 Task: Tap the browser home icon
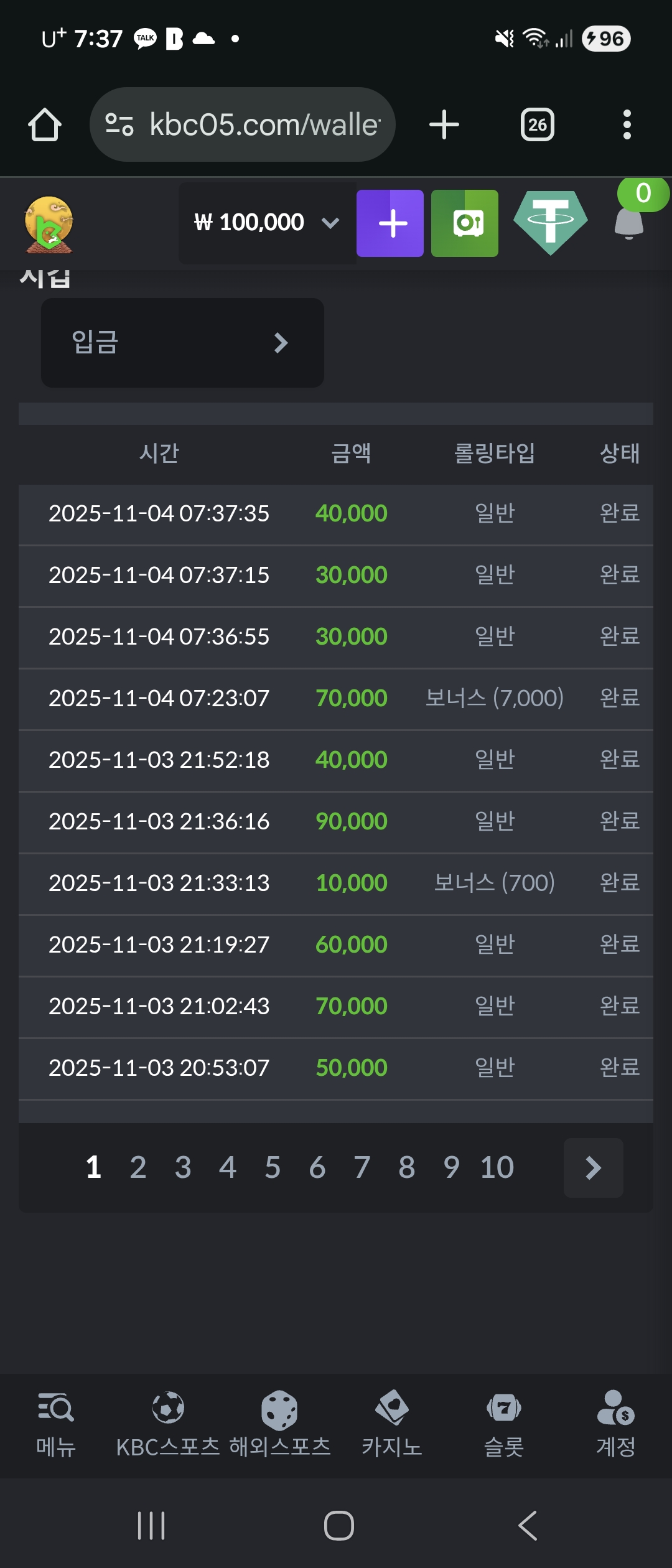pyautogui.click(x=45, y=124)
